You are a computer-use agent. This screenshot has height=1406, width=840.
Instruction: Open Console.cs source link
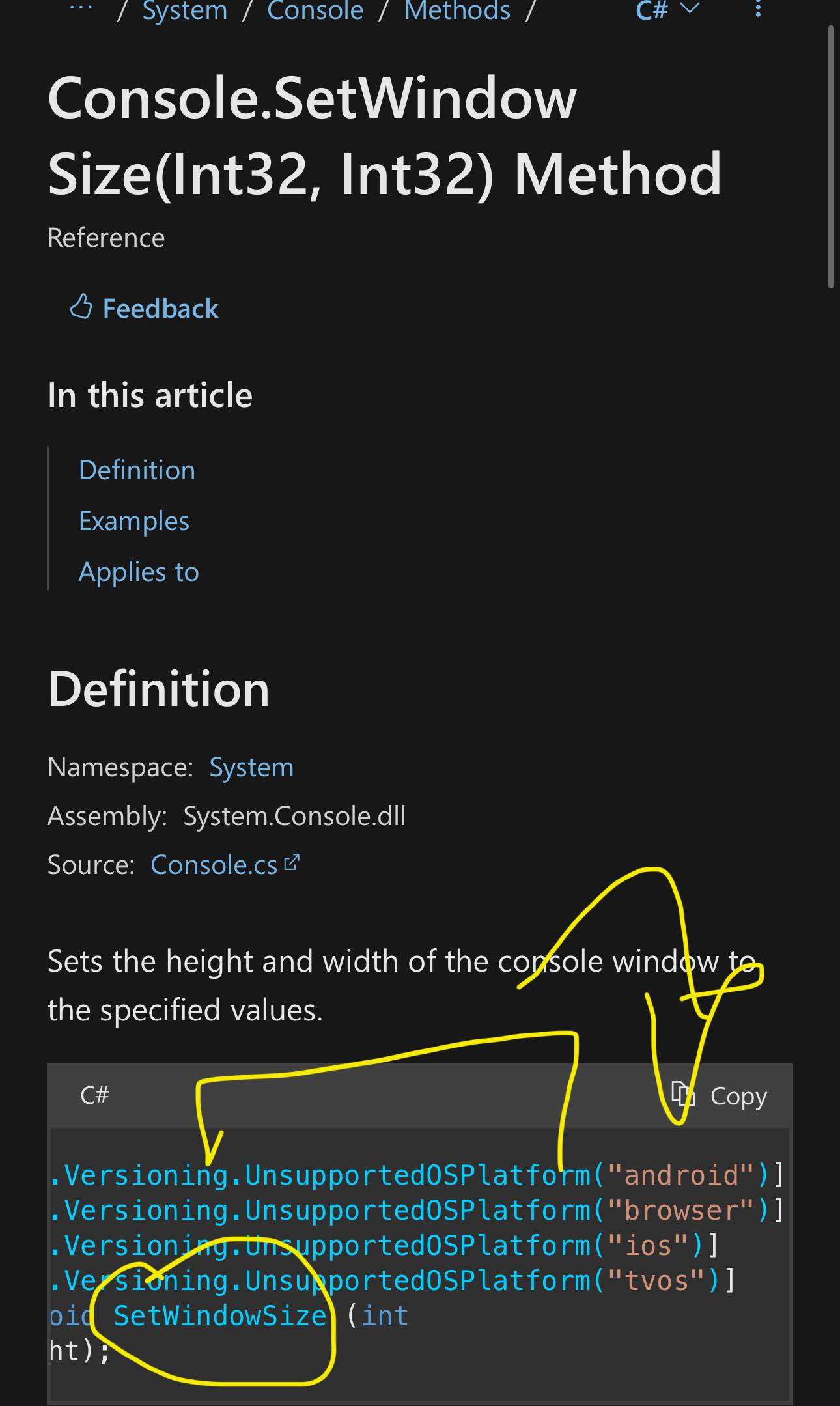(x=214, y=865)
